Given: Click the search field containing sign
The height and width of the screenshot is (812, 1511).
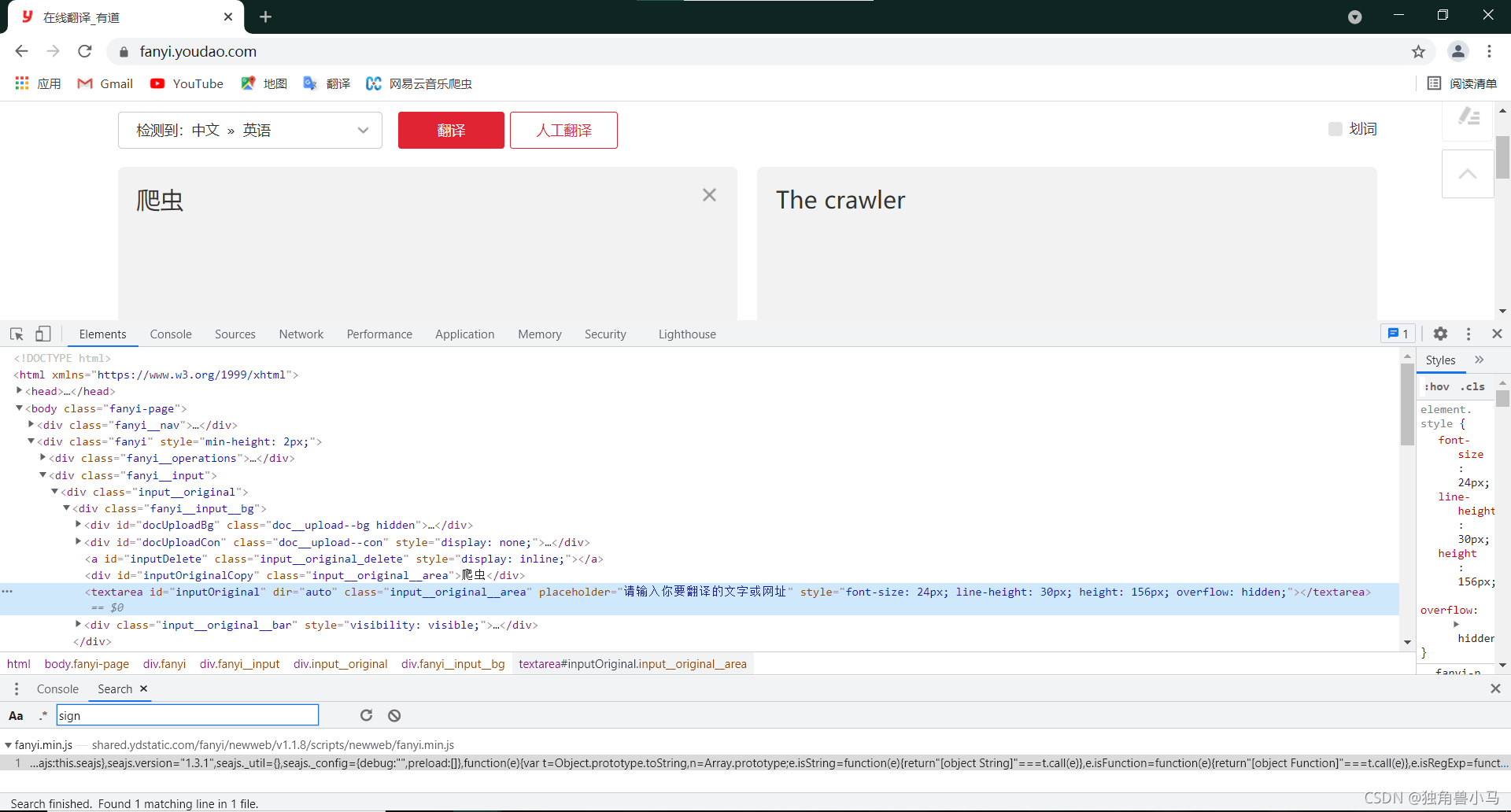Looking at the screenshot, I should pyautogui.click(x=187, y=715).
